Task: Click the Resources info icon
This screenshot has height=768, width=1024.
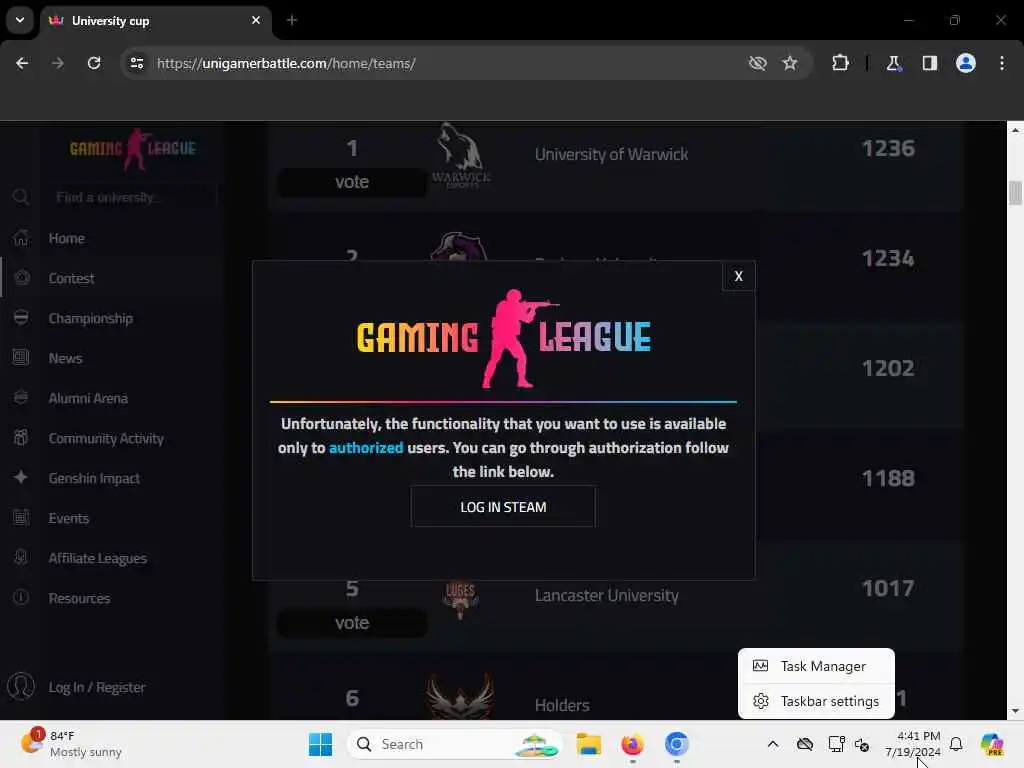Action: tap(21, 598)
